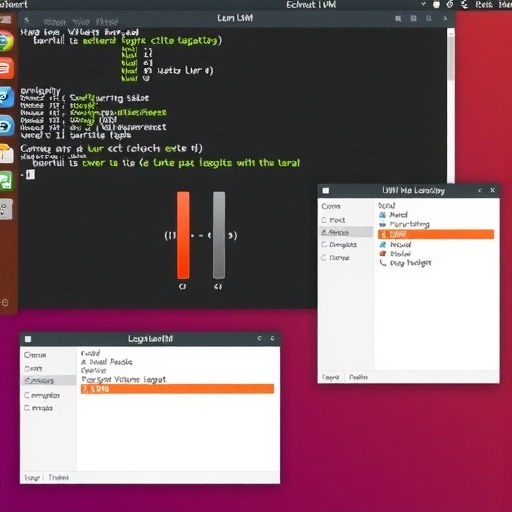Viewport: 512px width, 512px height.
Task: Click the blue icon beside 'Aetel'
Action: click(x=382, y=215)
